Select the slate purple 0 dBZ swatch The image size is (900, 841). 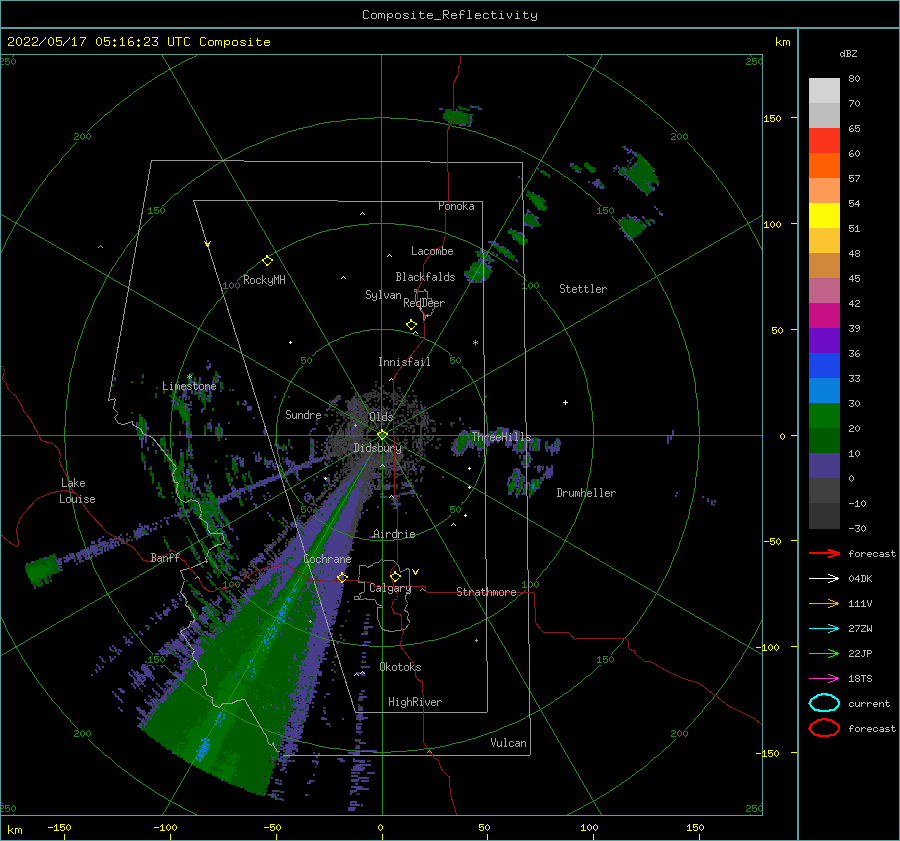pyautogui.click(x=824, y=466)
